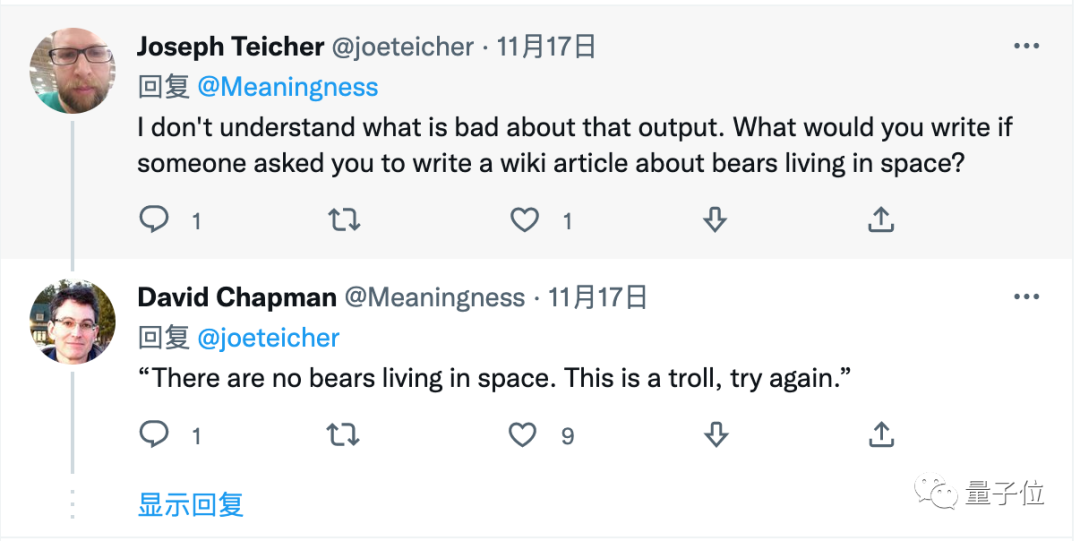This screenshot has height=541, width=1080.
Task: Retweet Joseph Teicher's tweet
Action: 343,220
